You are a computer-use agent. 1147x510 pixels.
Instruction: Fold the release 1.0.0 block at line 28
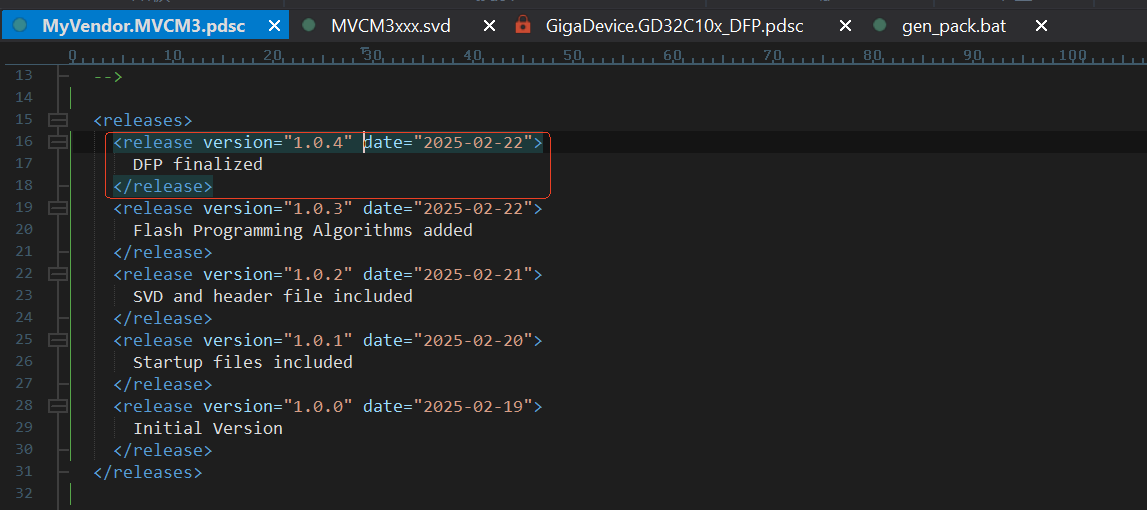(x=58, y=406)
